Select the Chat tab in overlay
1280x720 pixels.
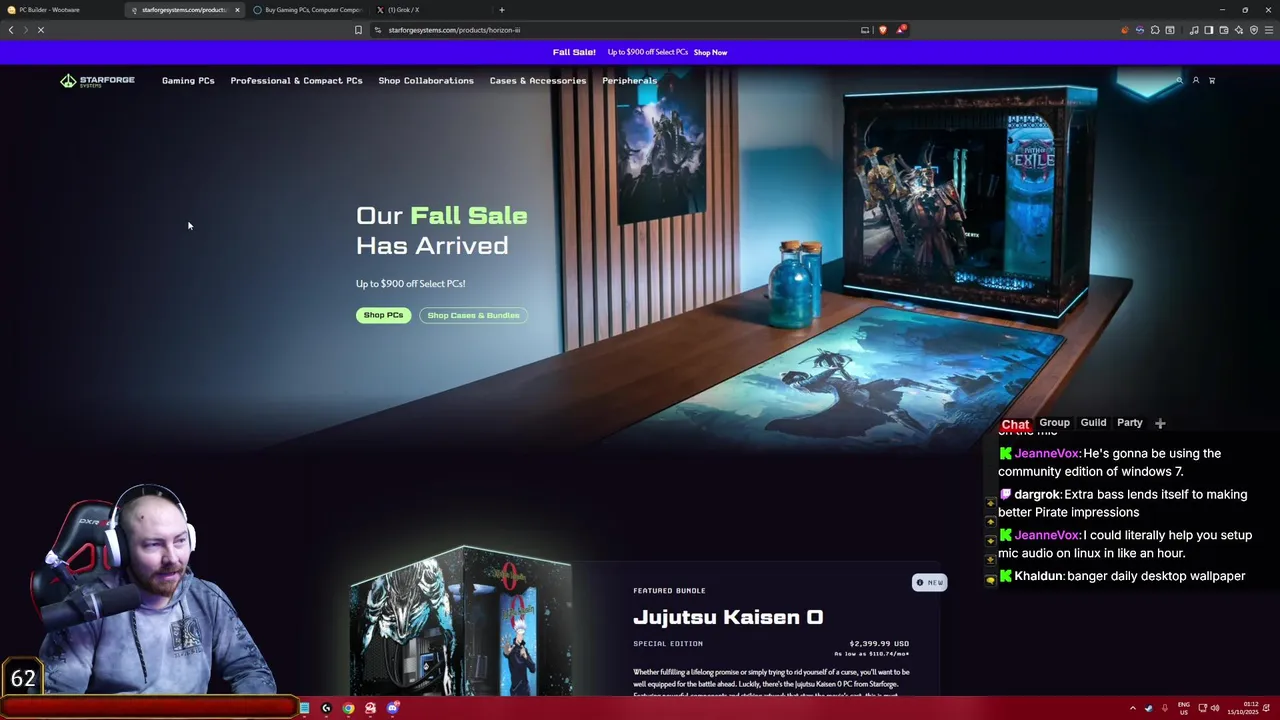coord(1015,424)
